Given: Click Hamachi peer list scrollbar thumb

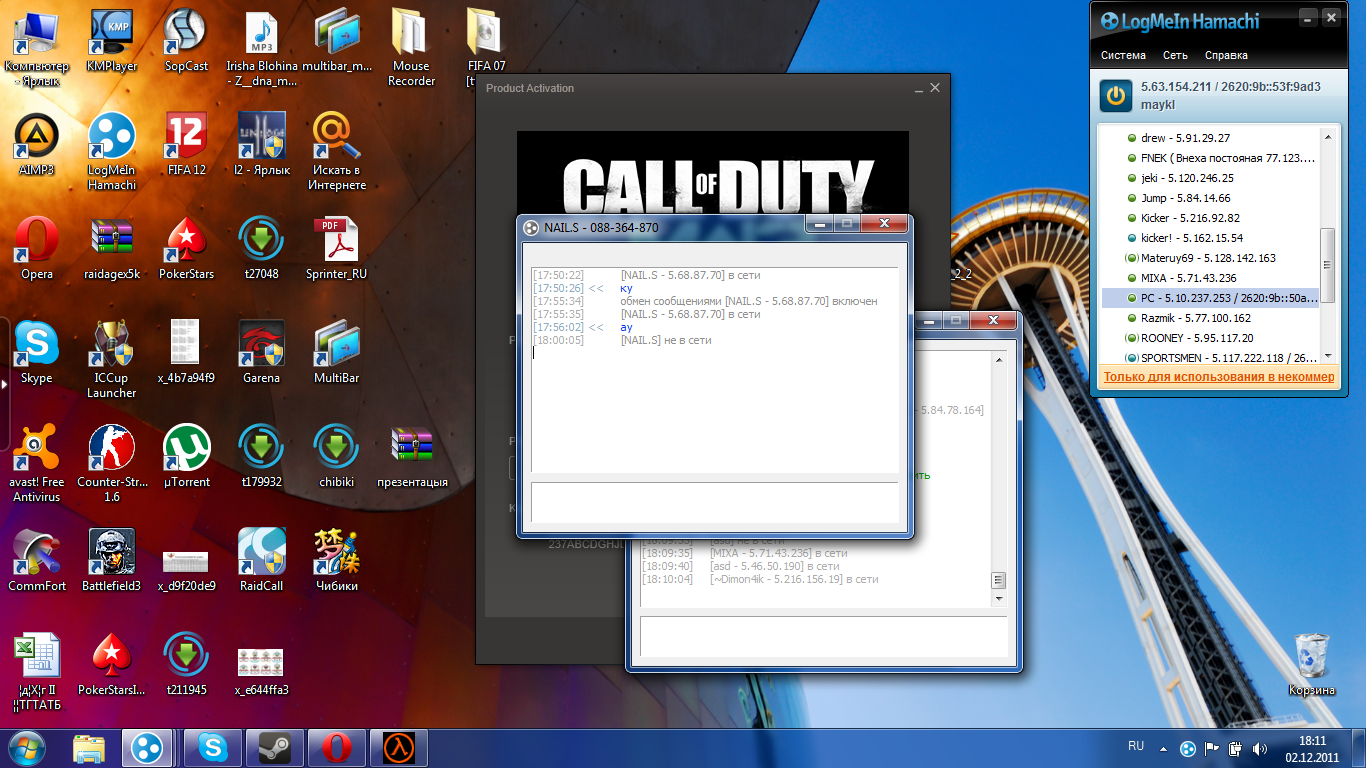Looking at the screenshot, I should point(1328,265).
